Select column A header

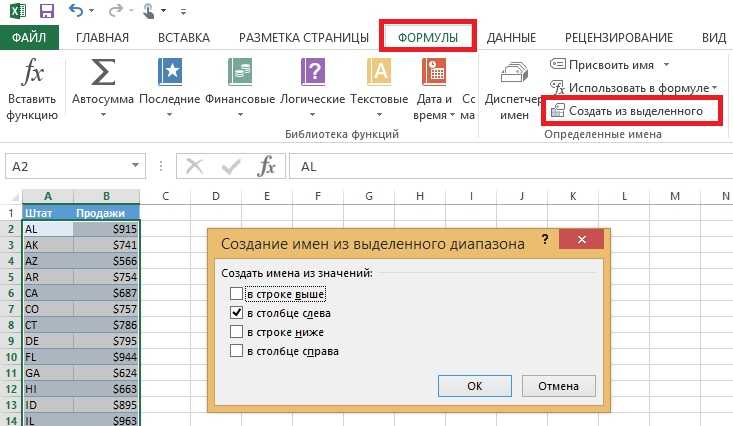click(x=48, y=196)
